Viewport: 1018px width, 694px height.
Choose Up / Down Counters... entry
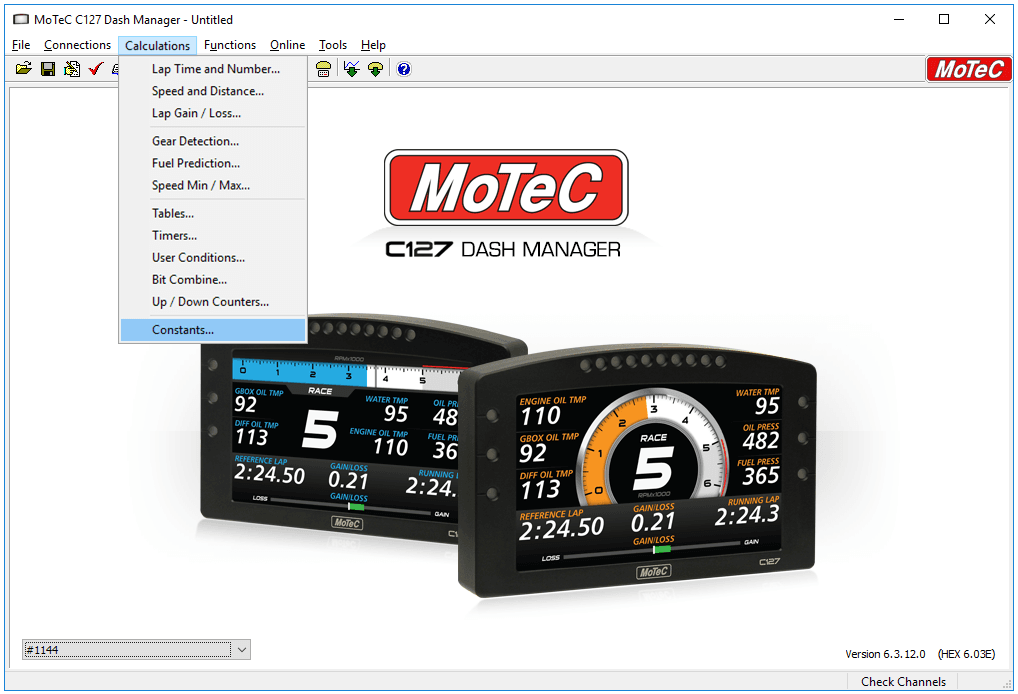pos(213,301)
